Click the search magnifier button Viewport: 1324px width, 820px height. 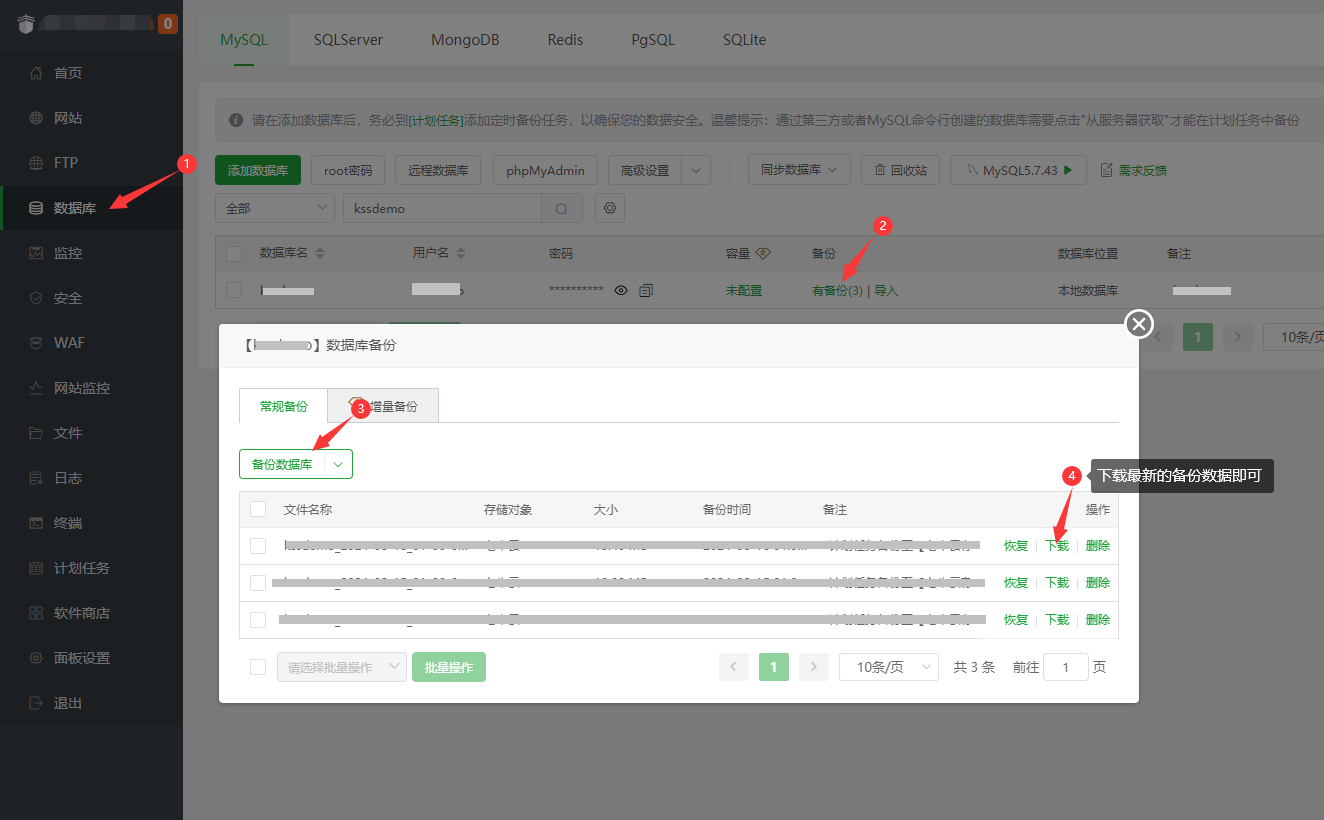[x=562, y=208]
